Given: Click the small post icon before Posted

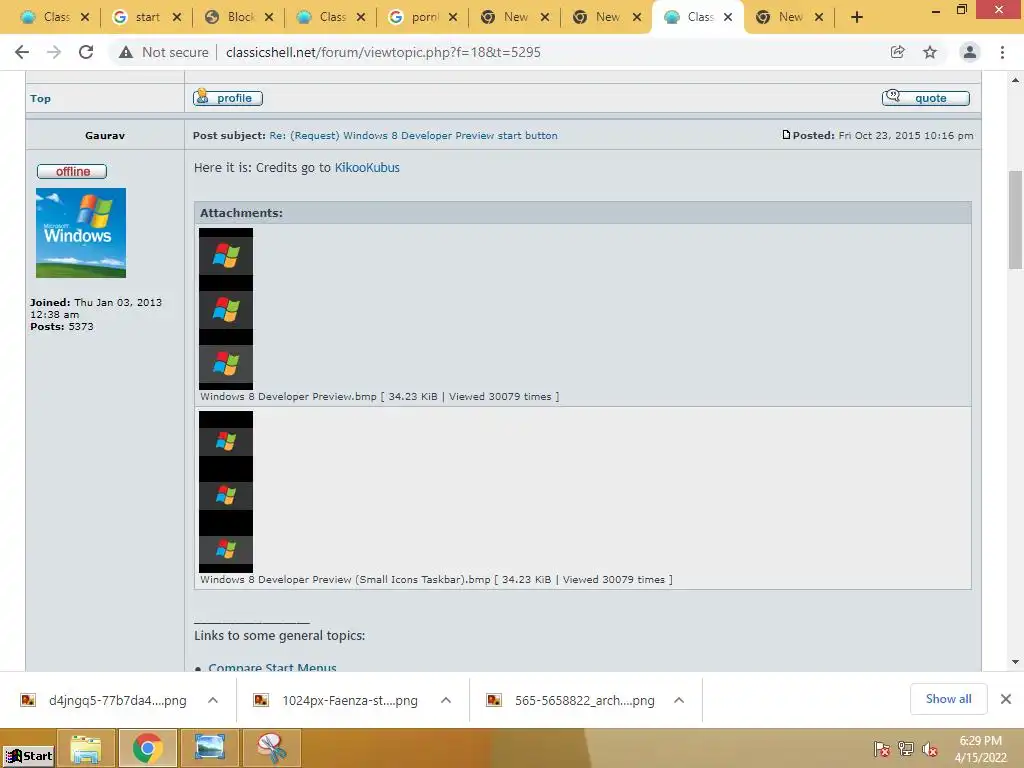Looking at the screenshot, I should coord(786,135).
